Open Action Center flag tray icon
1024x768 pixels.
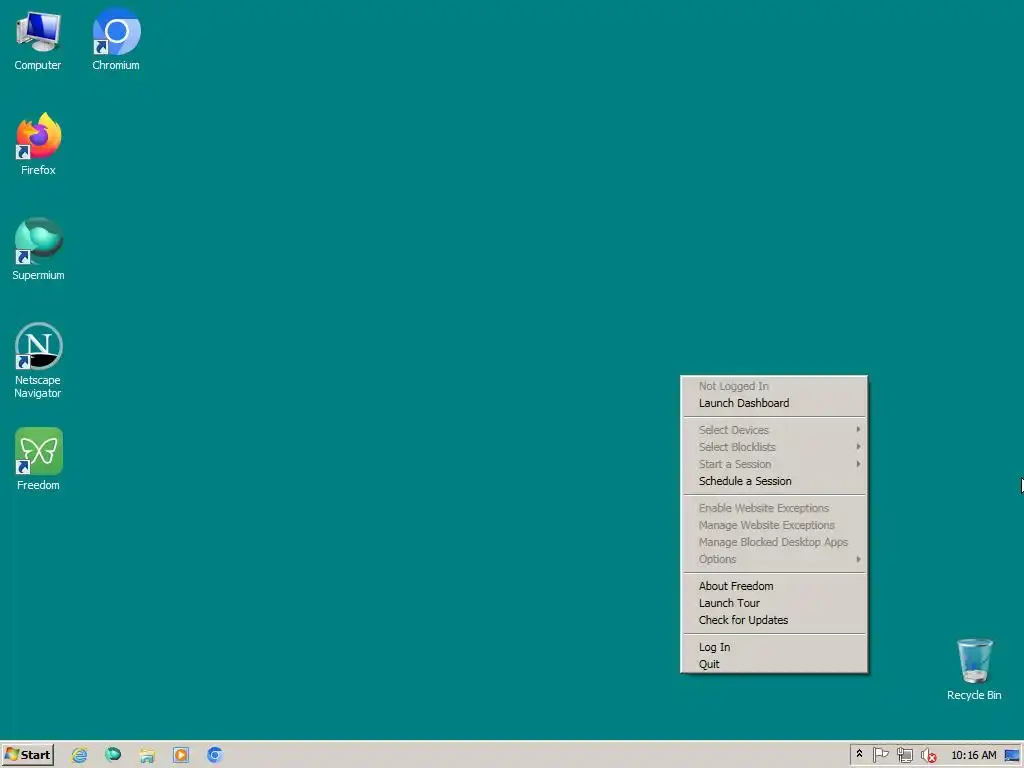tap(880, 755)
